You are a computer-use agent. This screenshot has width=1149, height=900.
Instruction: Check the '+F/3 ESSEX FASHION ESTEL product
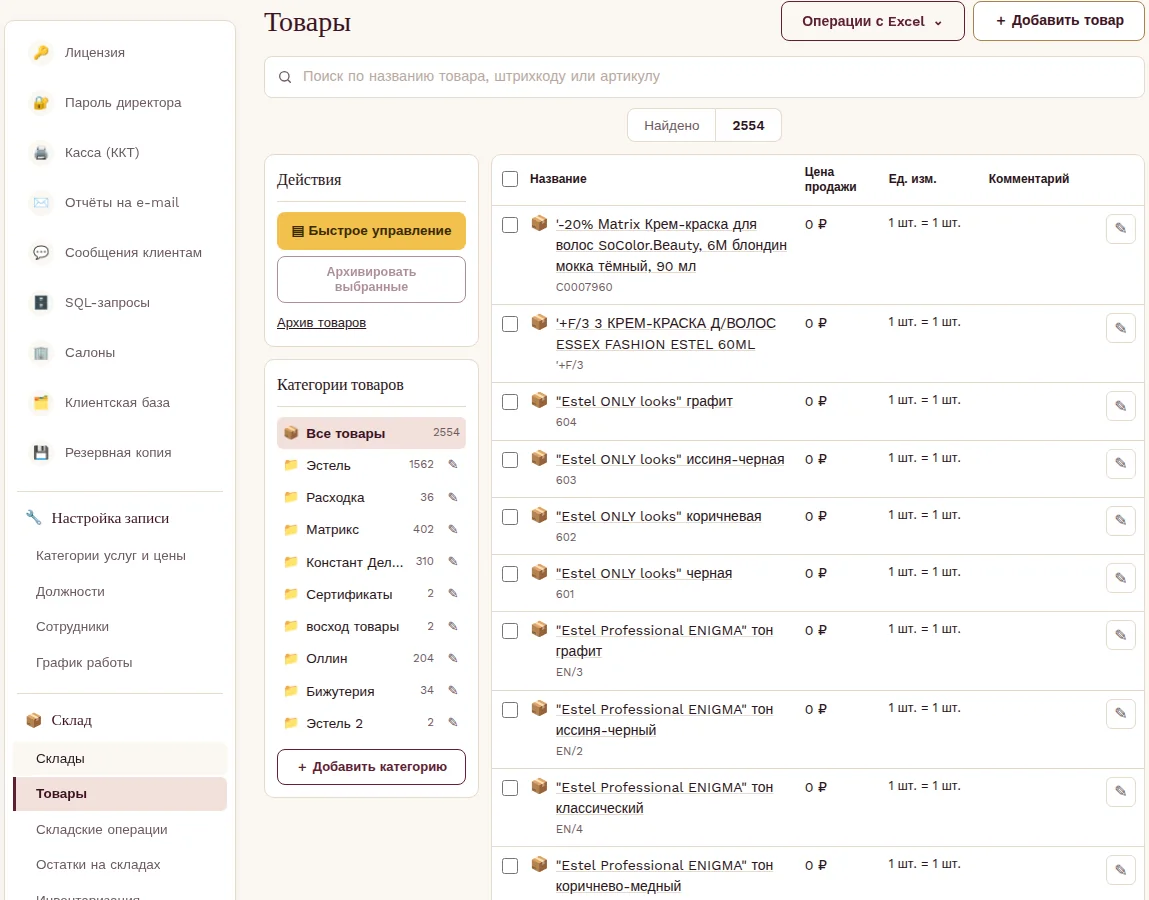tap(510, 324)
